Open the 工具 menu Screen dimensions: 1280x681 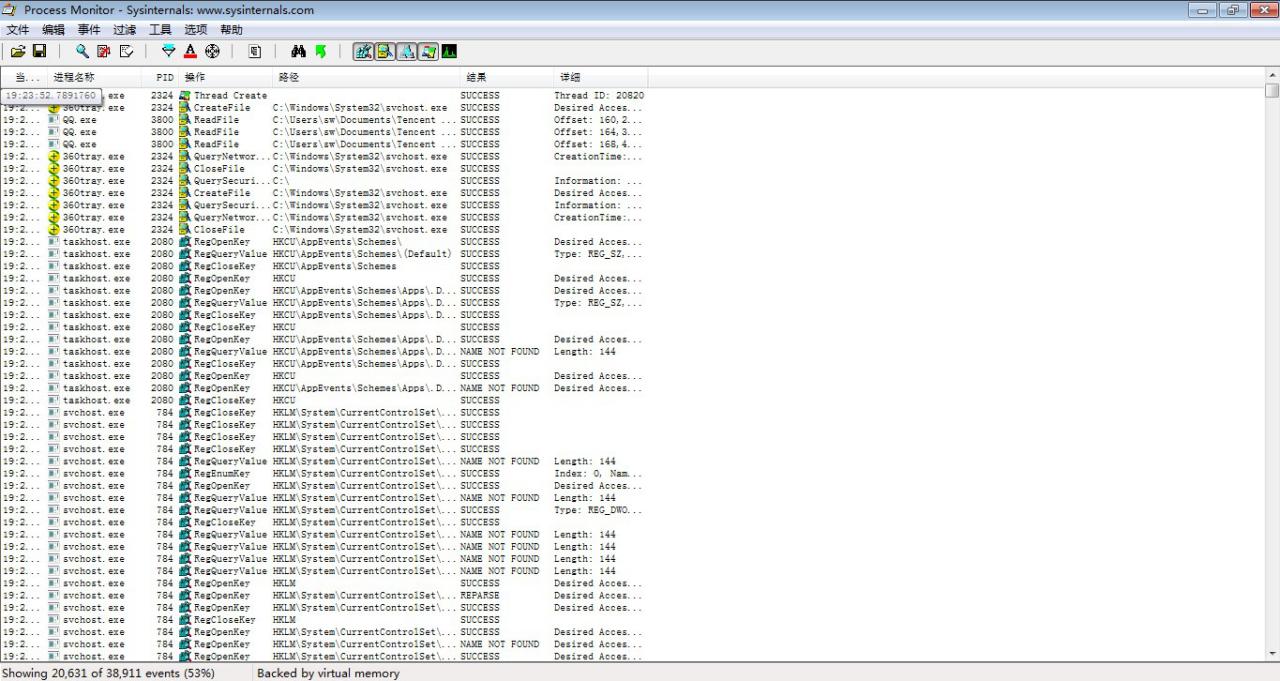[160, 30]
